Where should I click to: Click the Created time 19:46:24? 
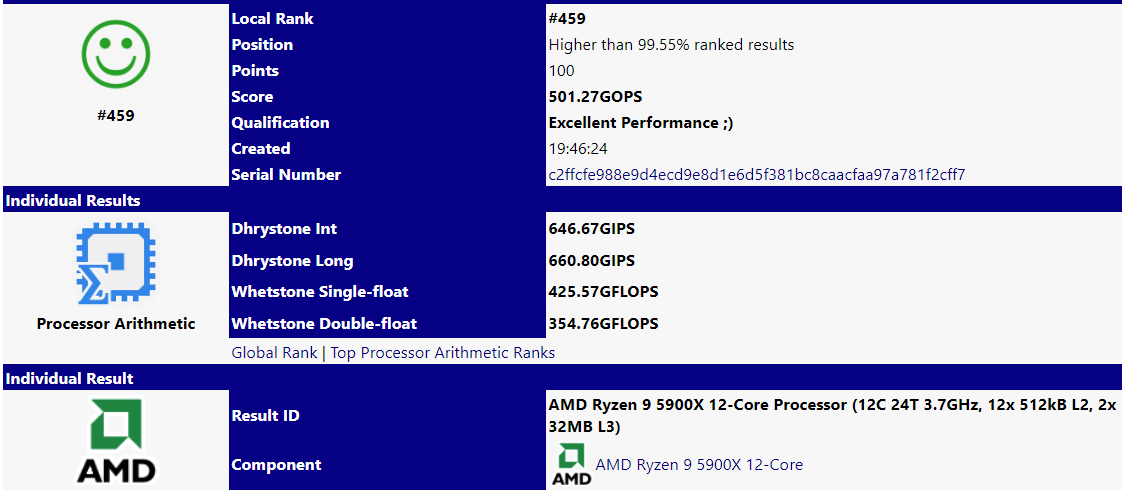(x=578, y=149)
